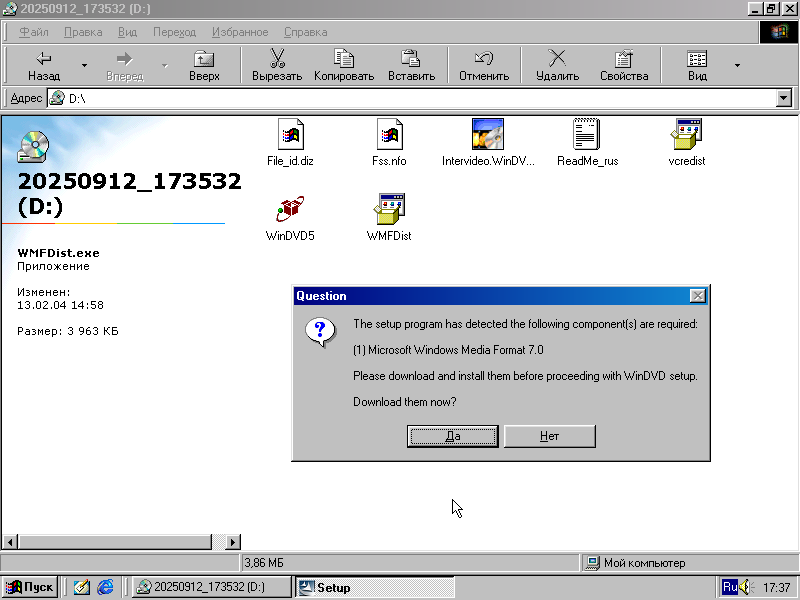Click Нет in the Question dialog

(549, 436)
